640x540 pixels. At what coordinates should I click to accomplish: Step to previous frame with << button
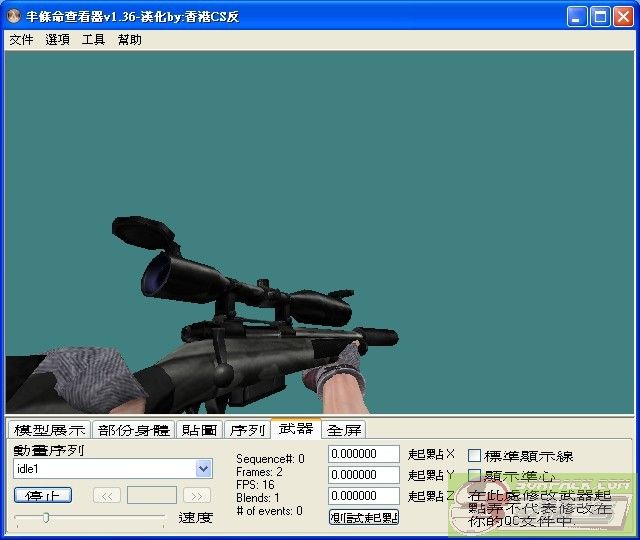tap(107, 495)
